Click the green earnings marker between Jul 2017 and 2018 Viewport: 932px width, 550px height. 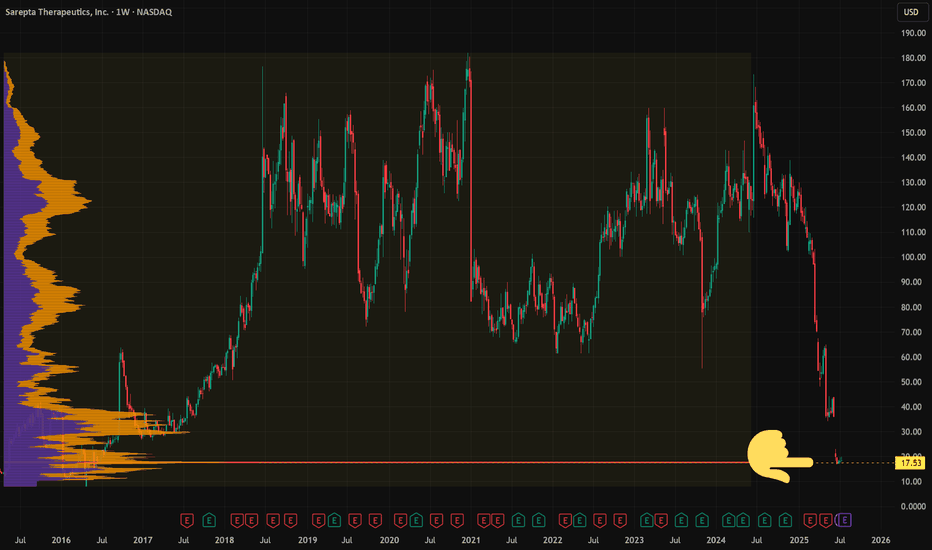click(209, 521)
